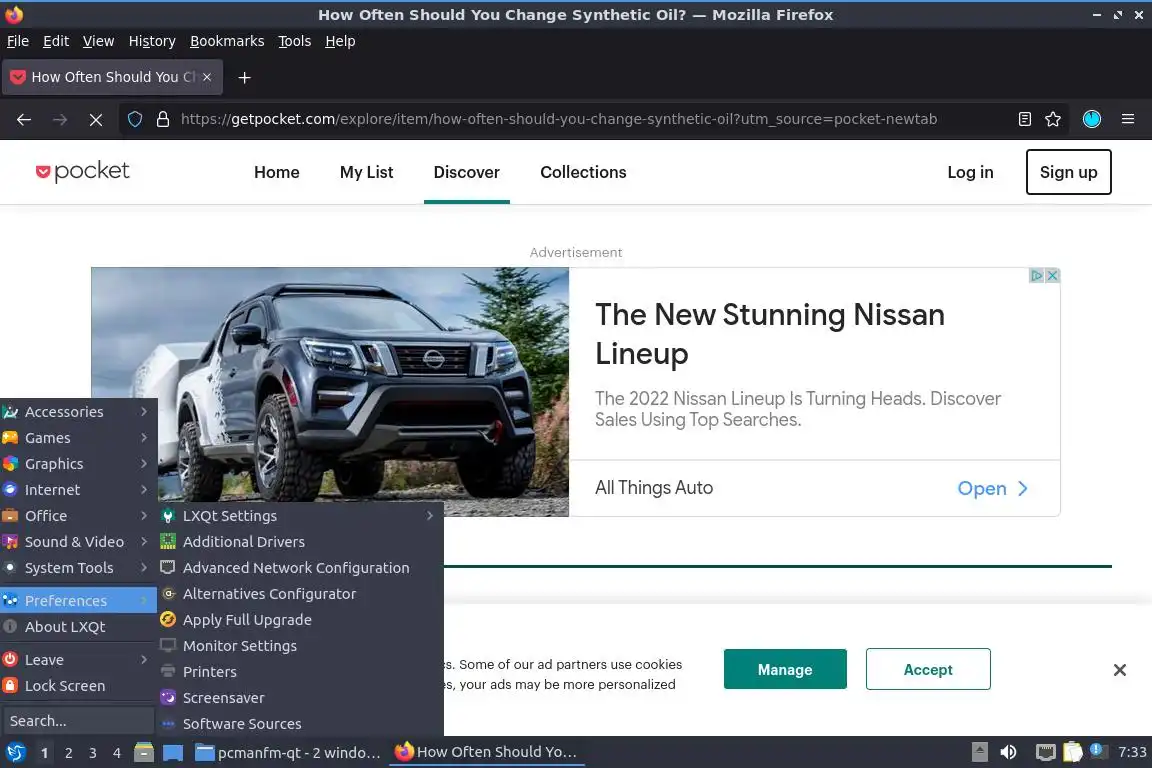
Task: Stop loading the page with X button
Action: pos(96,119)
